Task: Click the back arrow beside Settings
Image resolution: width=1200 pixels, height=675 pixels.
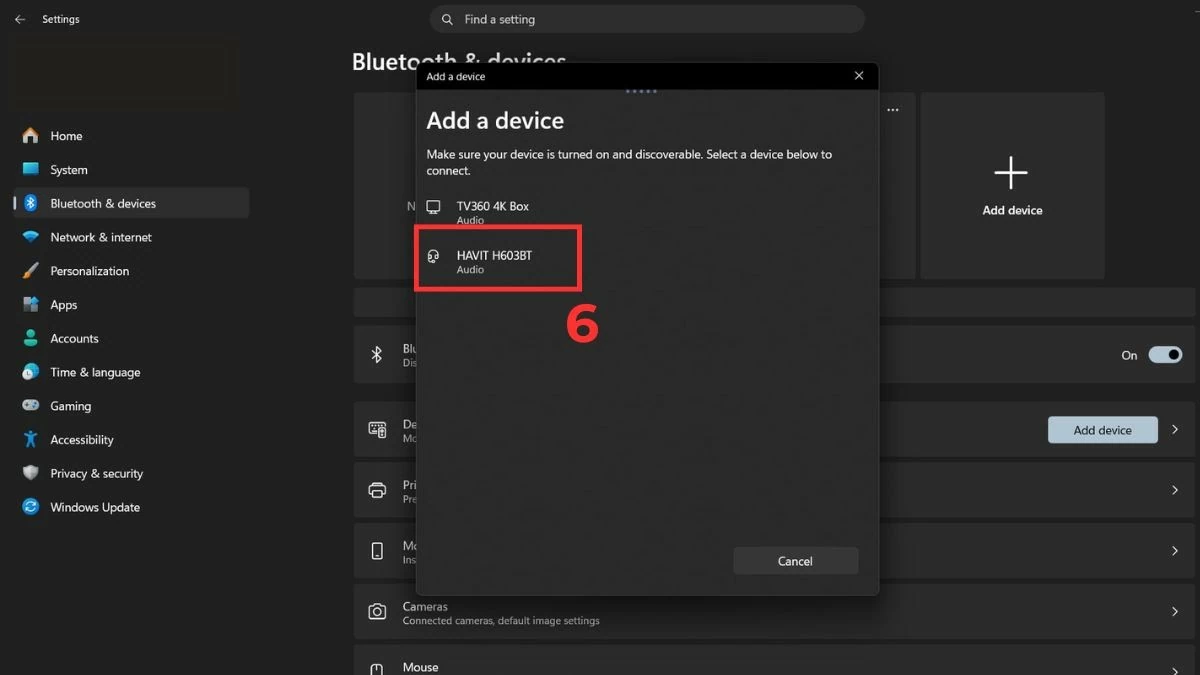Action: [20, 19]
